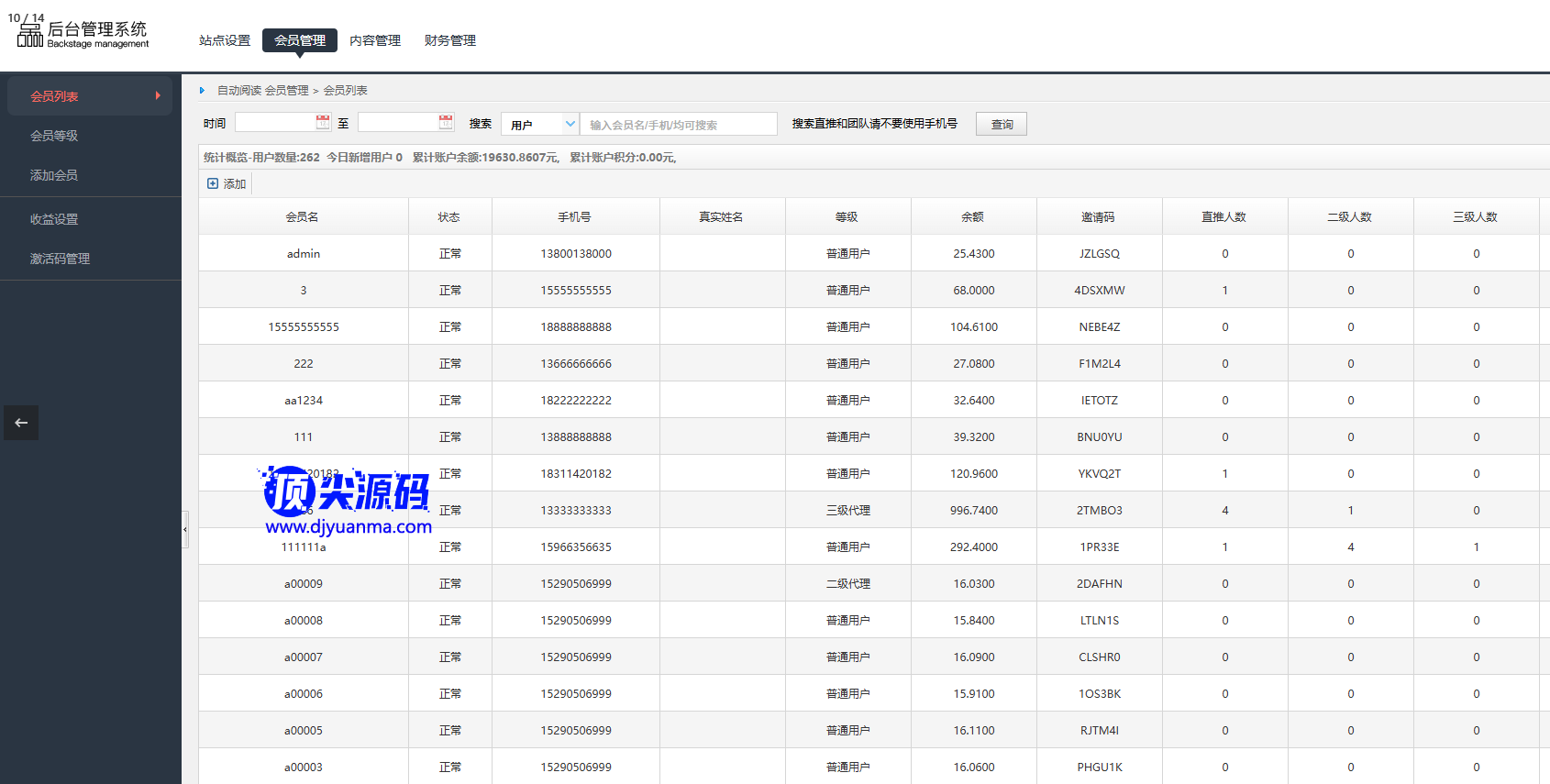Viewport: 1550px width, 784px height.
Task: Click the red arrow beside 会员列表
Action: coord(158,95)
